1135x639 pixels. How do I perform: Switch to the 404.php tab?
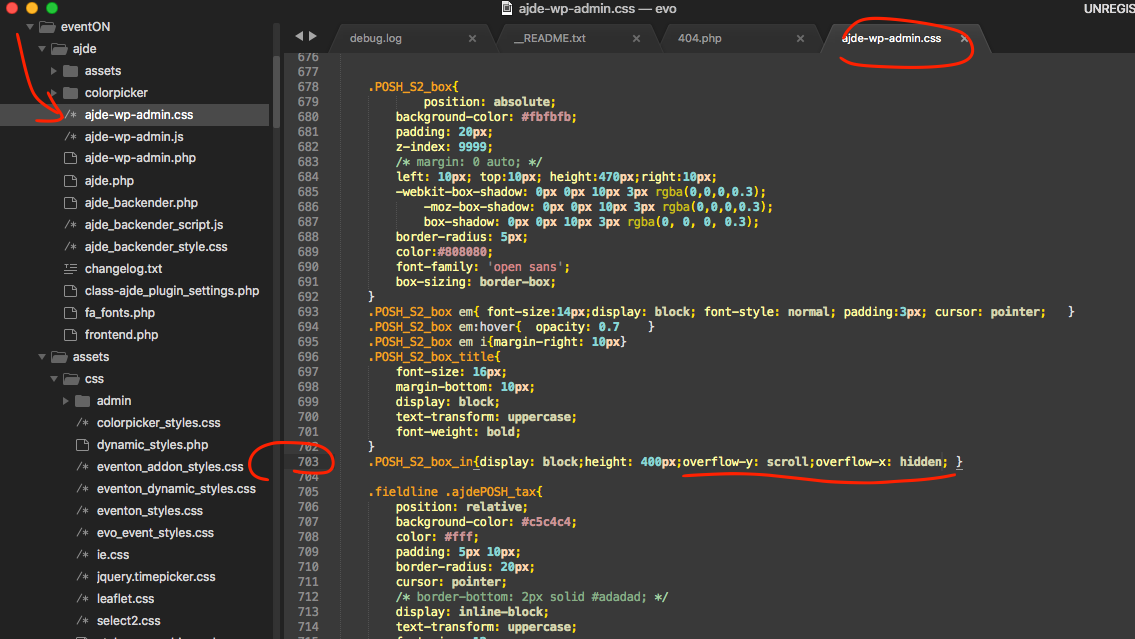[699, 39]
